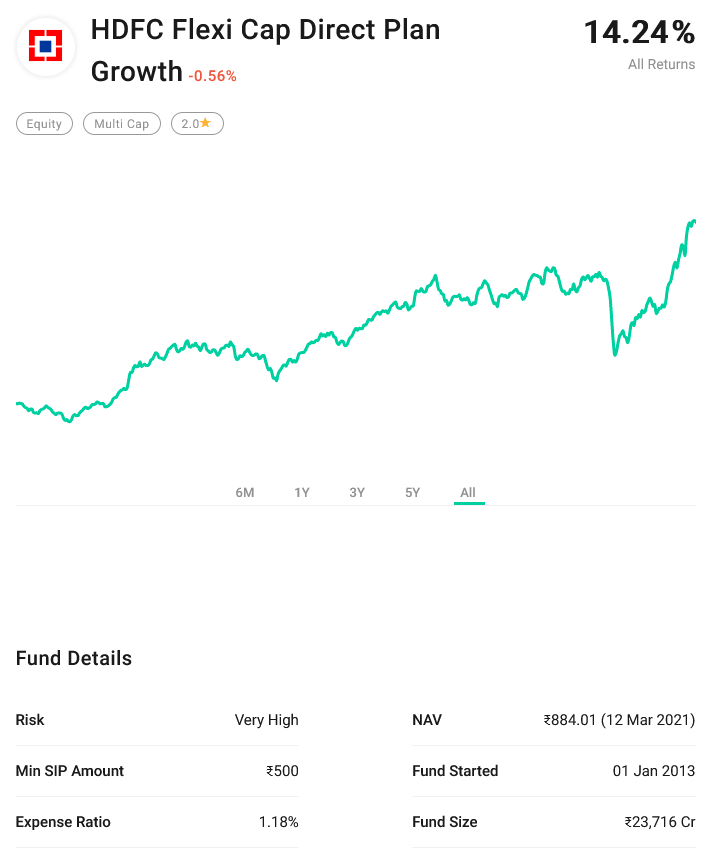
Task: Click the green NAV chart line
Action: click(x=400, y=301)
